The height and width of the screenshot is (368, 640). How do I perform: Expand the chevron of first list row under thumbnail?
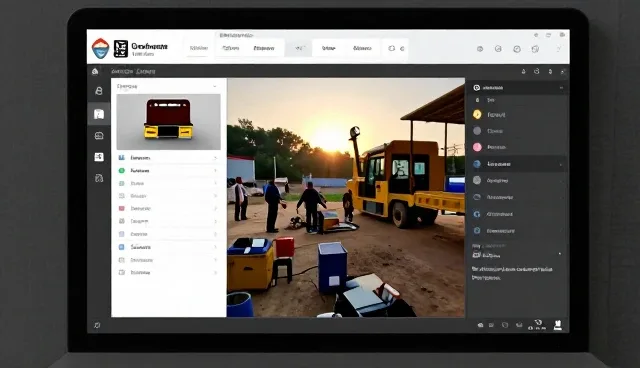pyautogui.click(x=216, y=158)
